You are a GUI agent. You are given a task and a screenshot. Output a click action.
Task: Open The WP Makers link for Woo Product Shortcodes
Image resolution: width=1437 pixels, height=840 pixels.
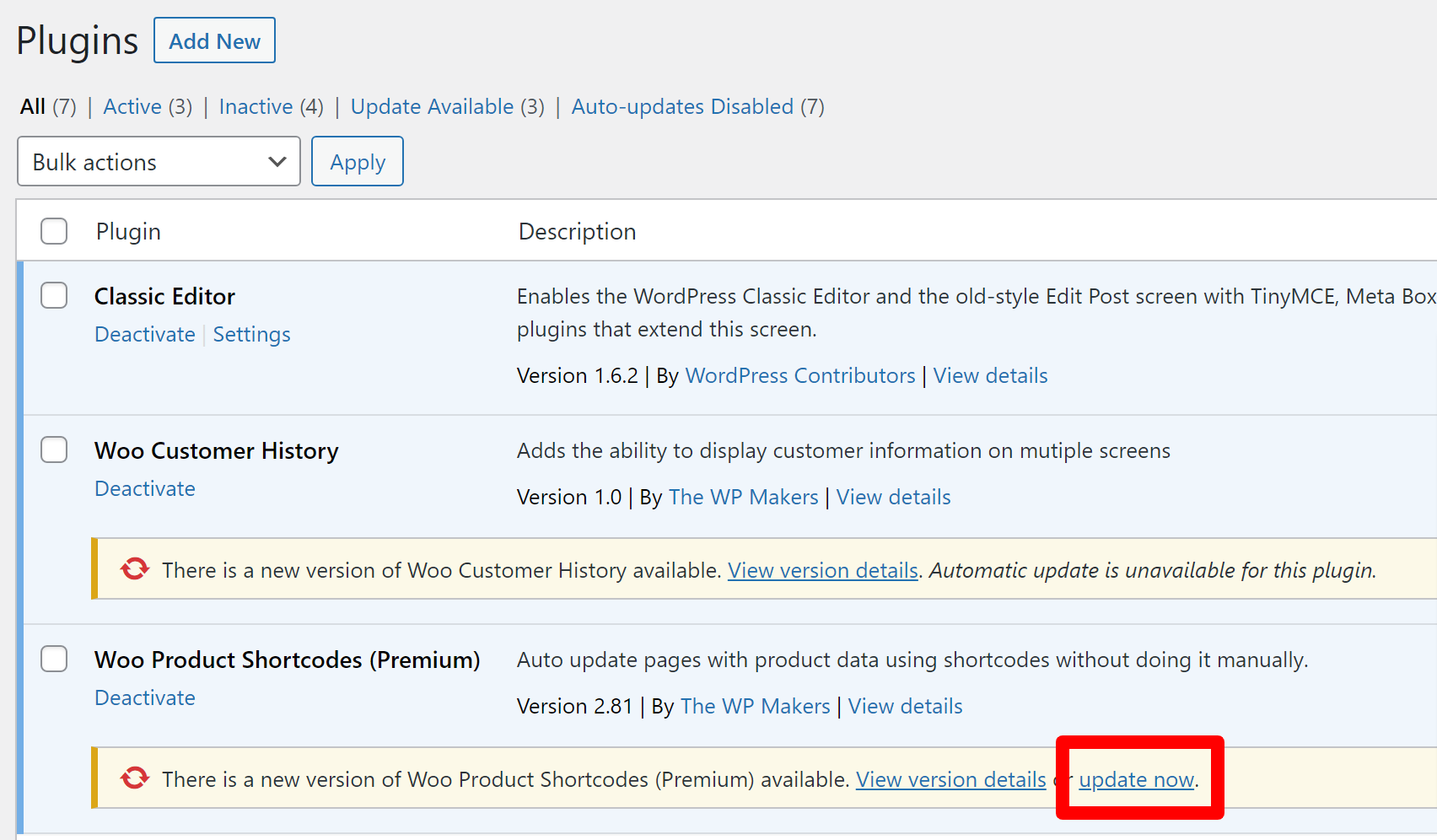tap(755, 706)
